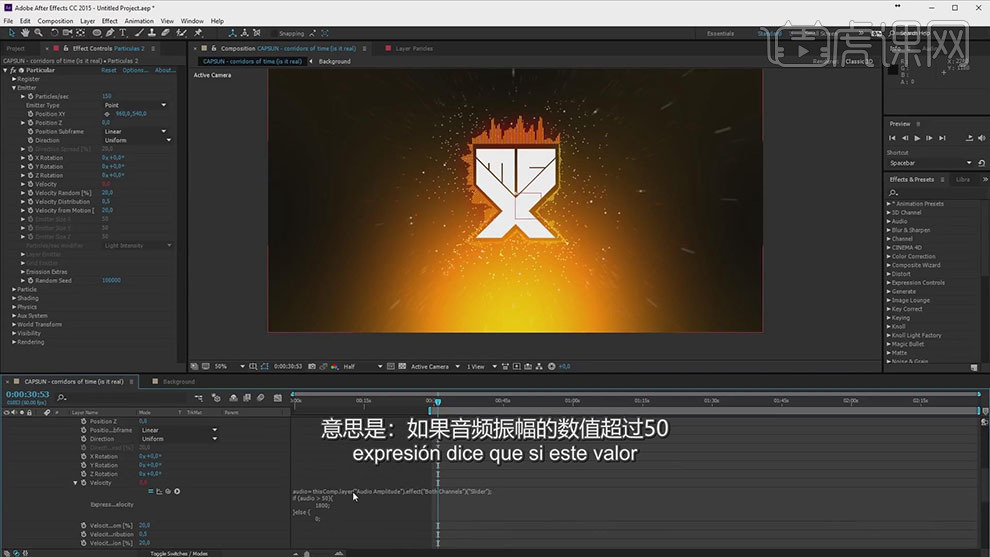
Task: Open the Active Camera view dropdown
Action: (435, 366)
